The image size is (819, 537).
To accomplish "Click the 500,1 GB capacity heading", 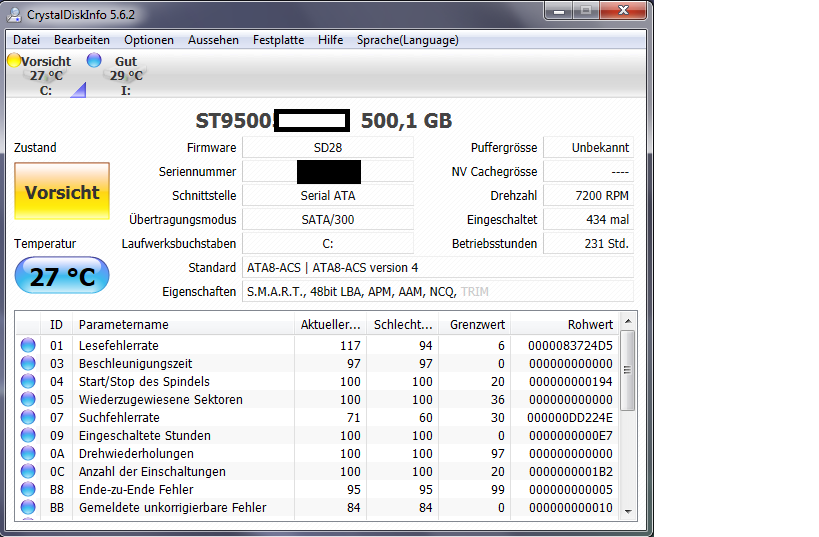I will tap(406, 121).
